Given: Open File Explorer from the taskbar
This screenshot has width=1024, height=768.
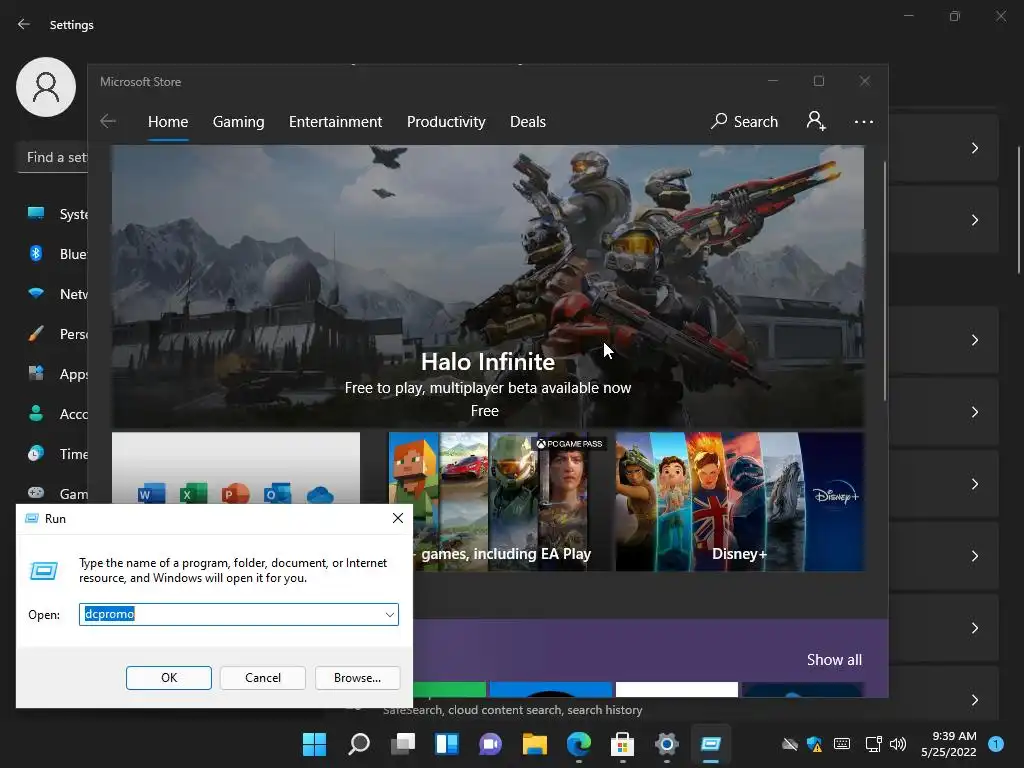Looking at the screenshot, I should pos(534,744).
